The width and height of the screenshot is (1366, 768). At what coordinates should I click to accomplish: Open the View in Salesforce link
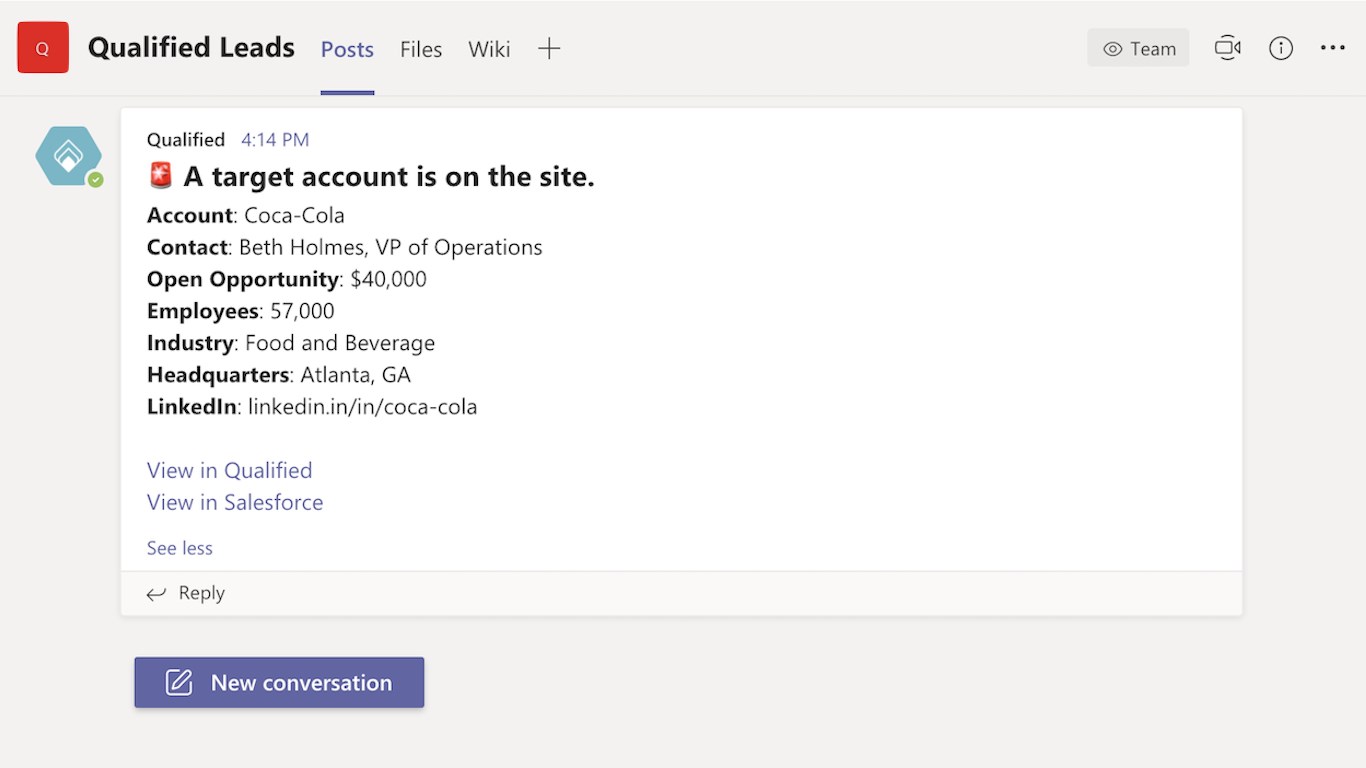[235, 502]
